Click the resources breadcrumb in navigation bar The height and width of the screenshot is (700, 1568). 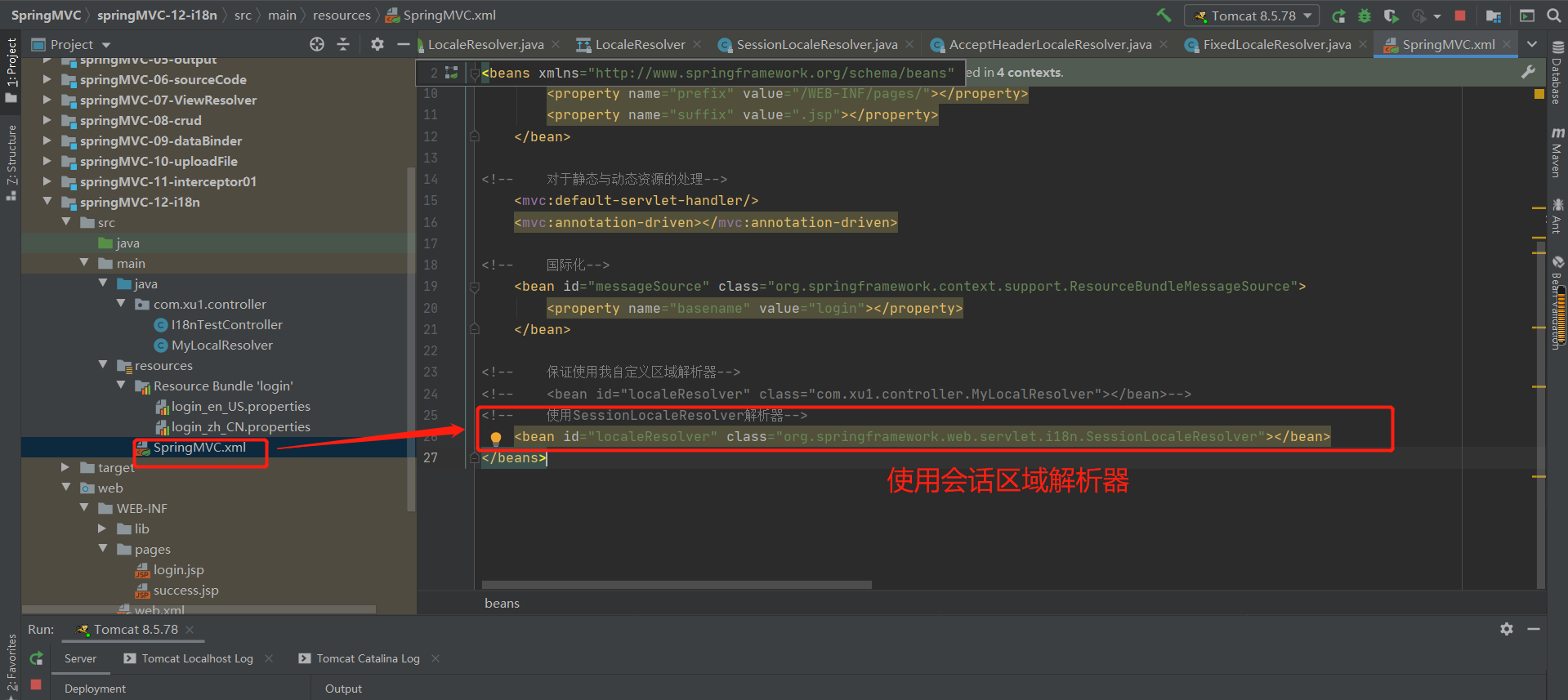pyautogui.click(x=342, y=15)
